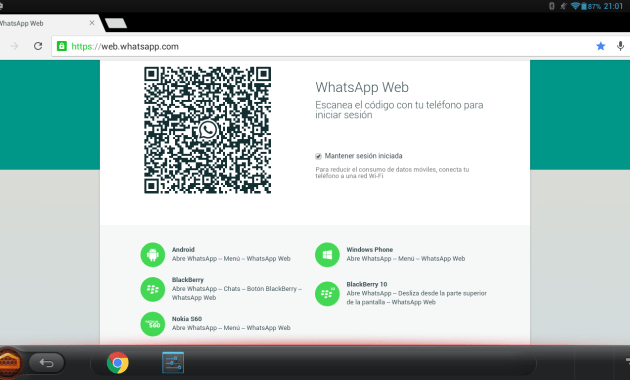Click Mantener sesión iniciada label

(364, 156)
